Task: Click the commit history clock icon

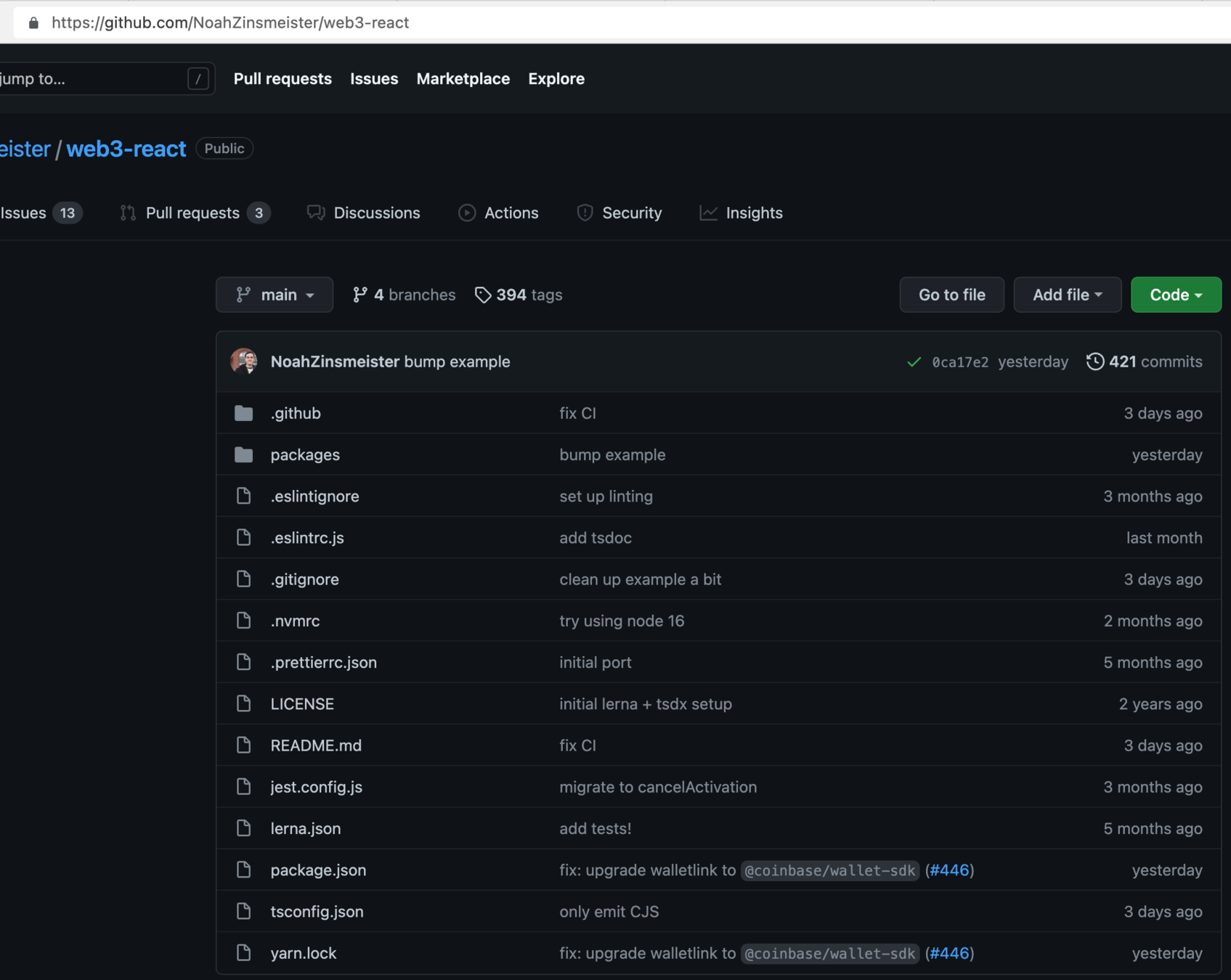Action: click(1094, 362)
